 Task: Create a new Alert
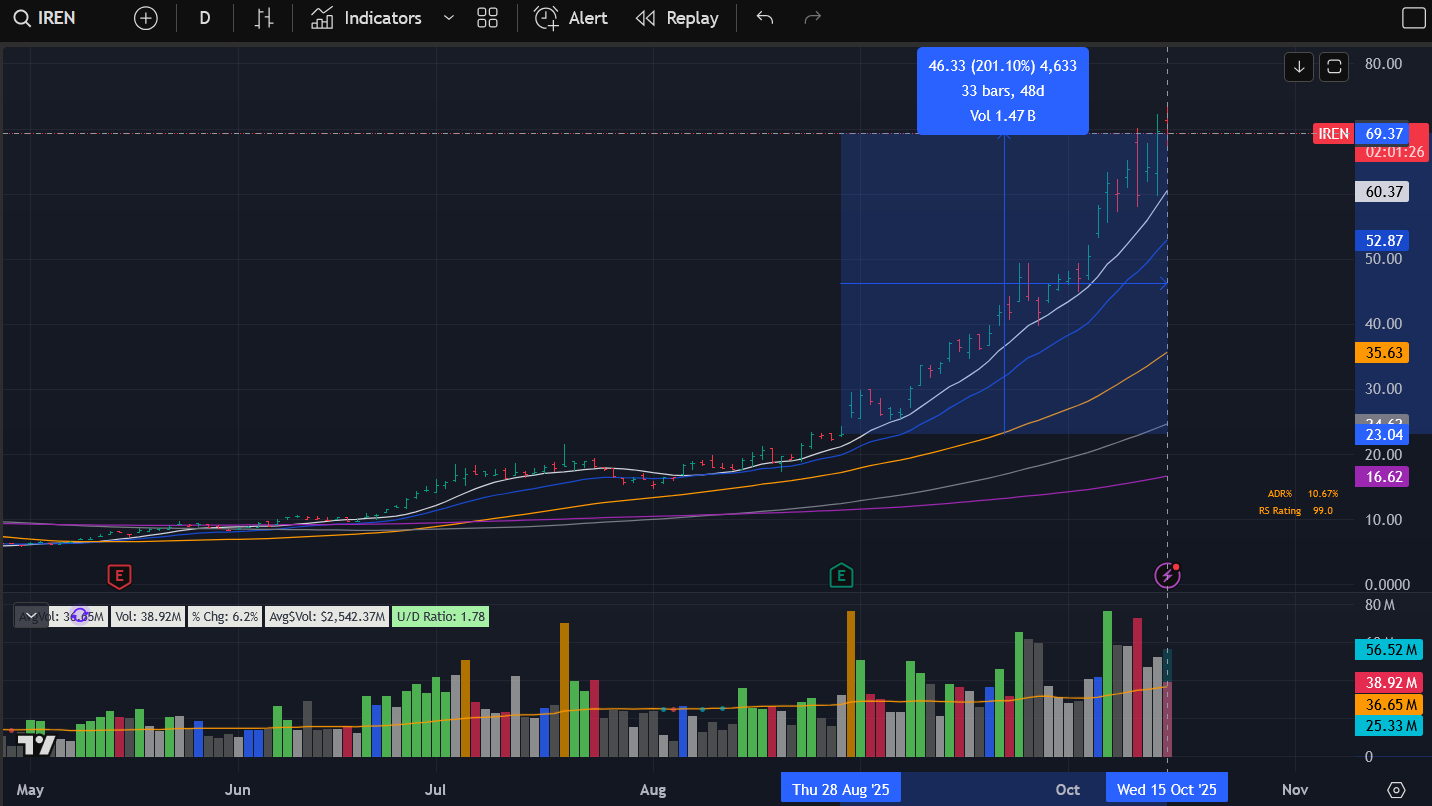point(571,18)
